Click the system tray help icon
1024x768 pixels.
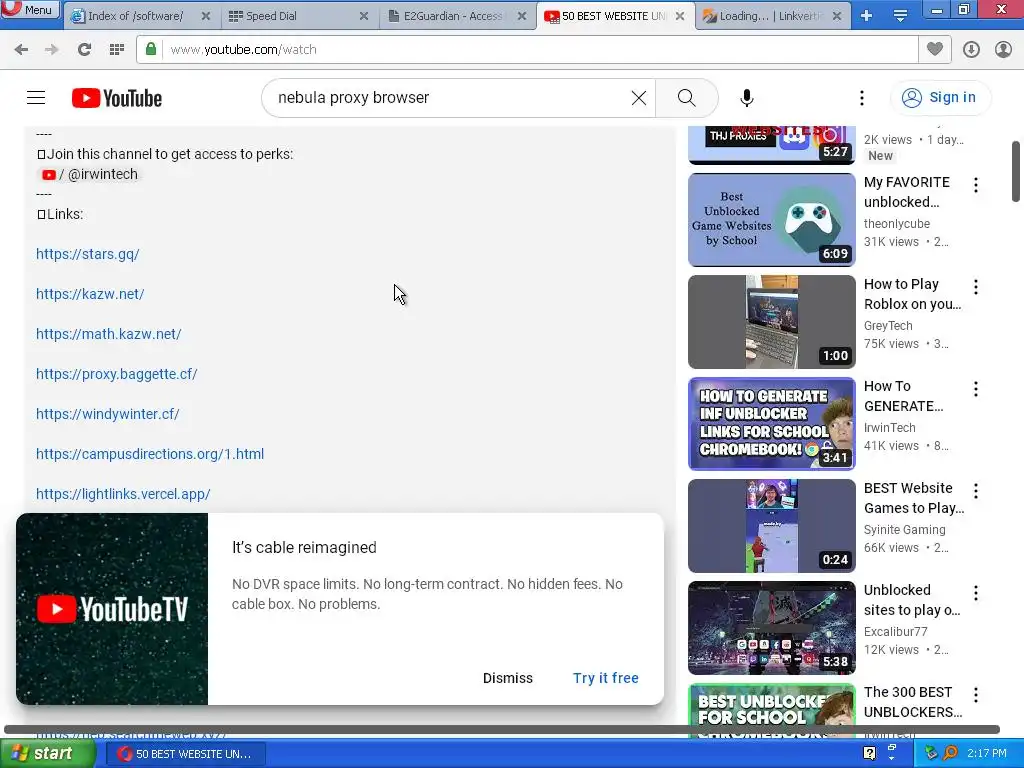869,754
